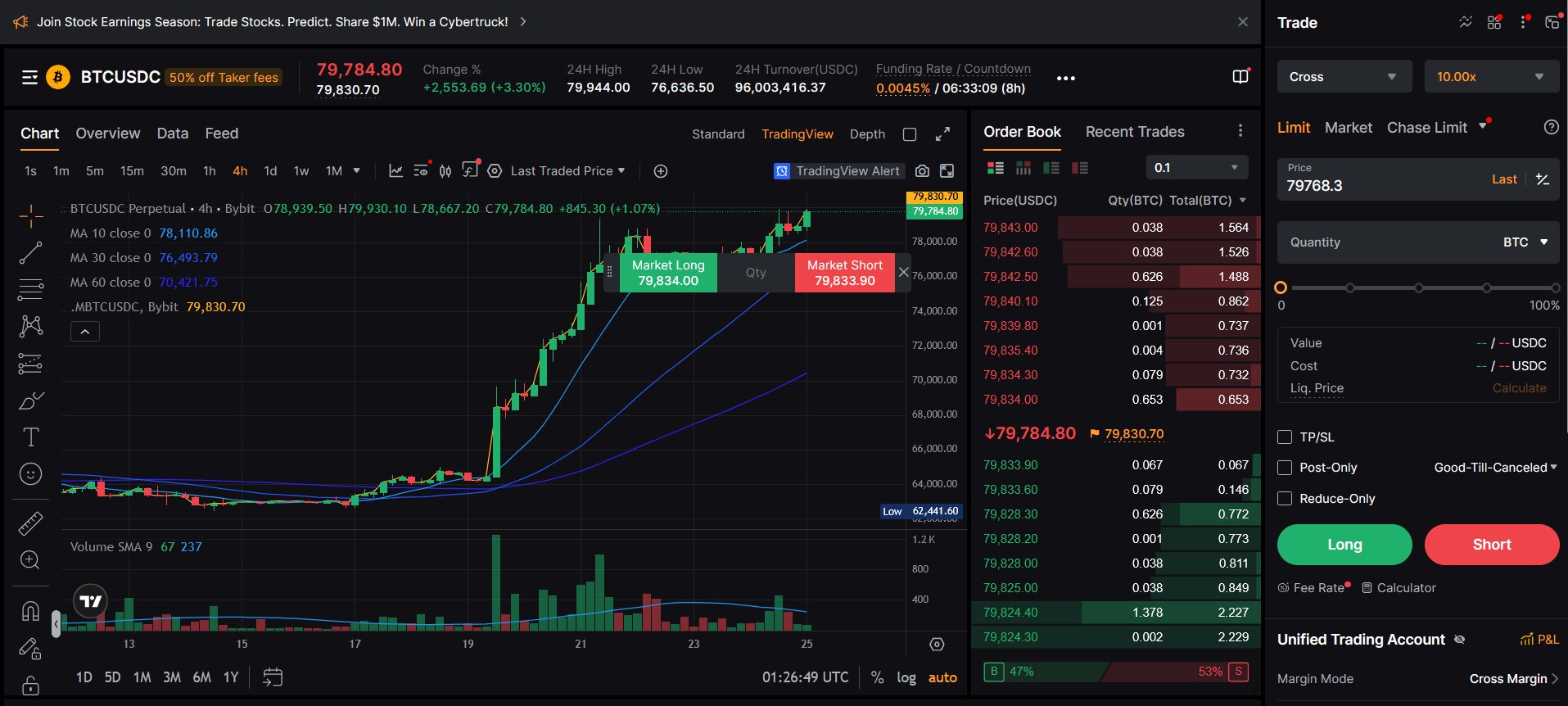1568x706 pixels.
Task: Toggle percent scale on the chart
Action: pyautogui.click(x=877, y=677)
